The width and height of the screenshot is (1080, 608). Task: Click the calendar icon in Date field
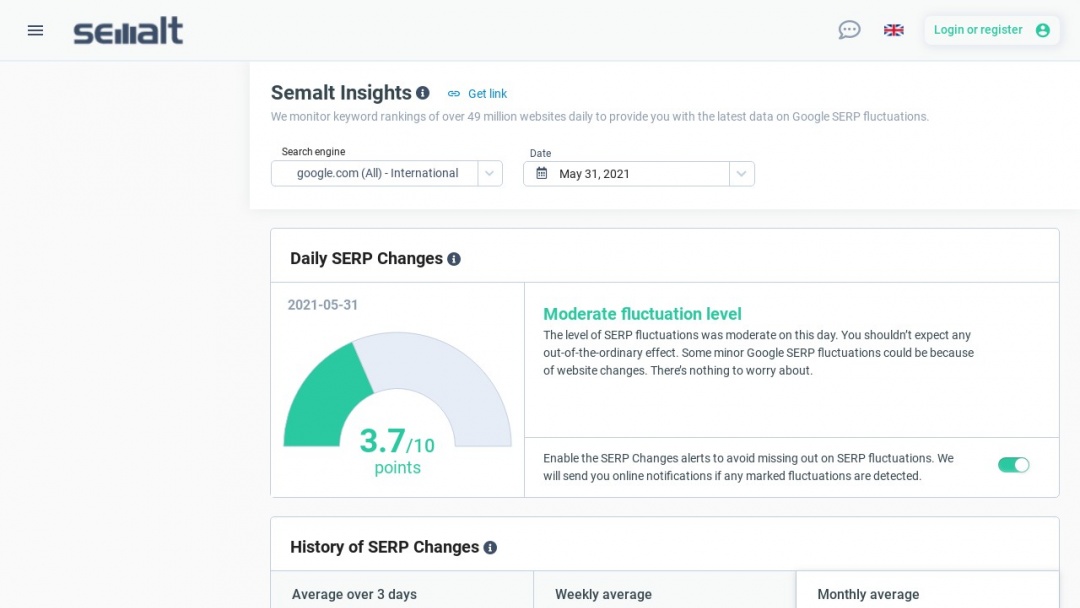542,173
